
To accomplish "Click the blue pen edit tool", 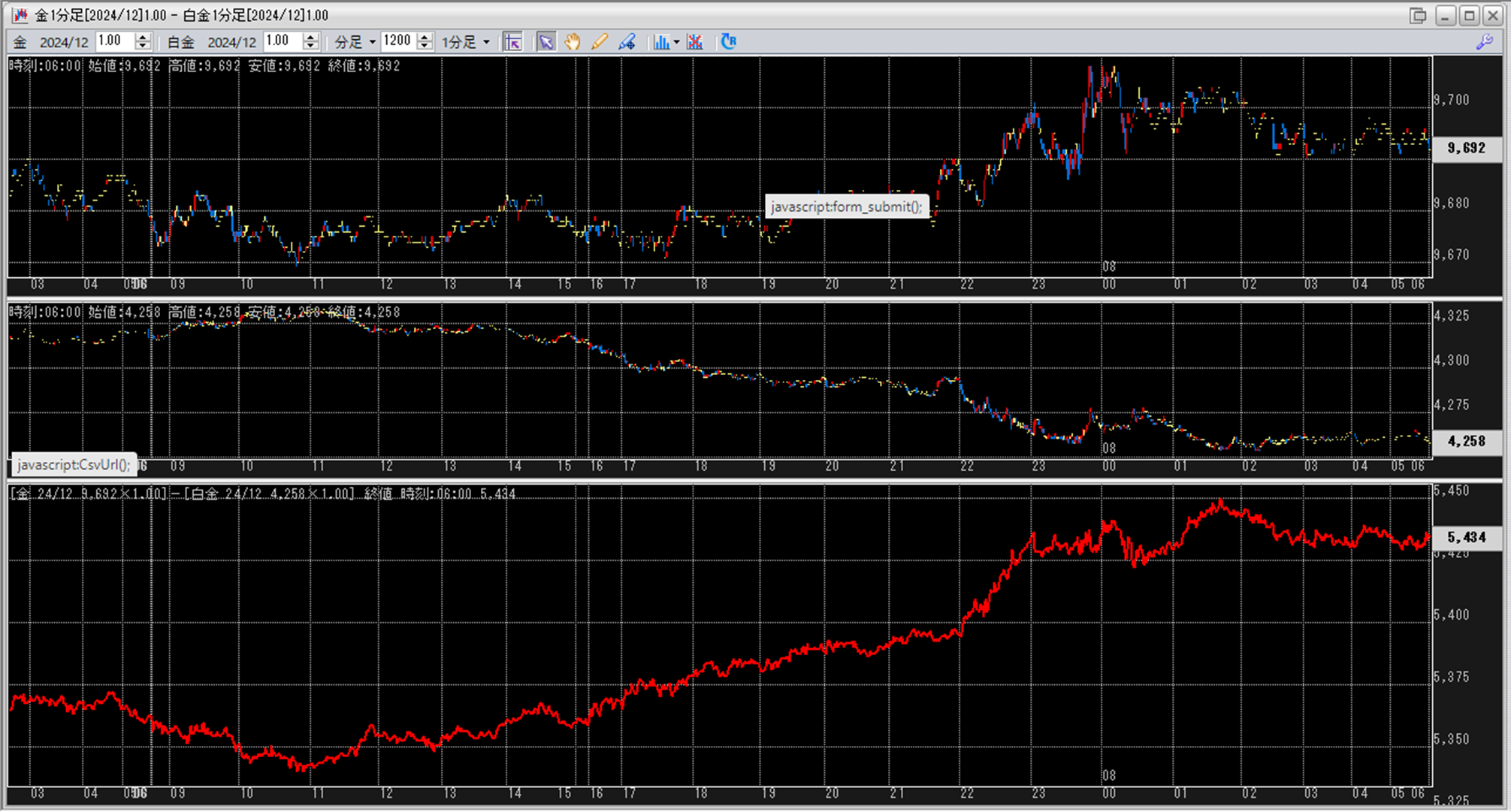I will click(x=627, y=42).
